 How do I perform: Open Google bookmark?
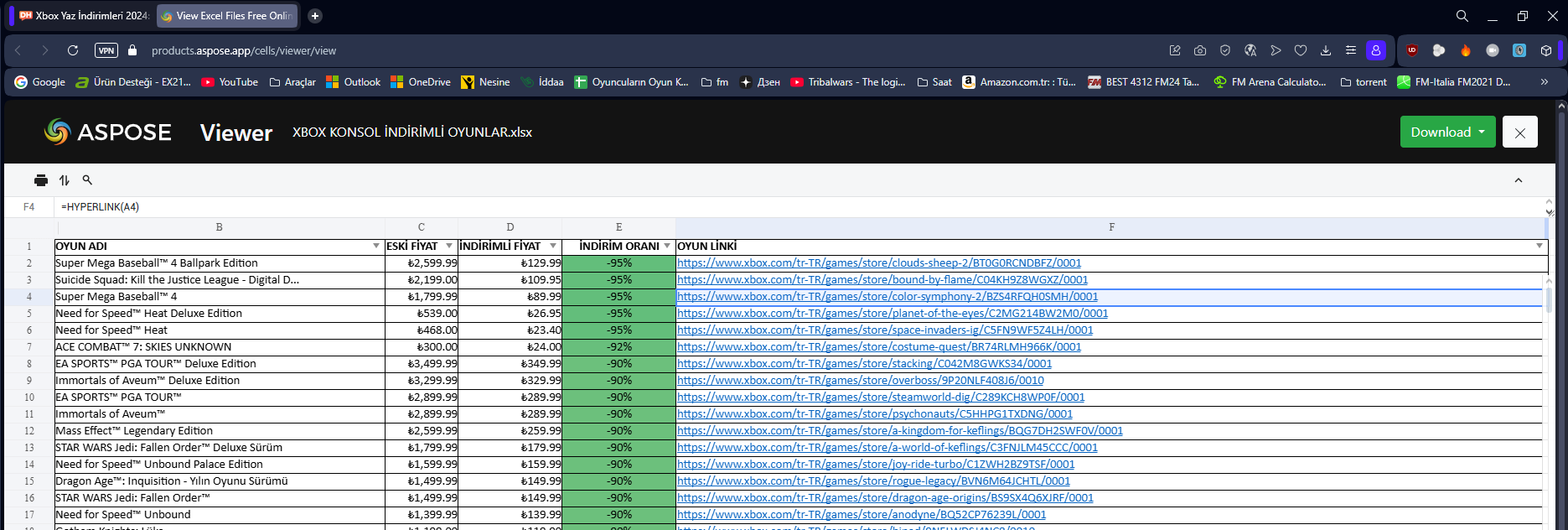pos(40,82)
